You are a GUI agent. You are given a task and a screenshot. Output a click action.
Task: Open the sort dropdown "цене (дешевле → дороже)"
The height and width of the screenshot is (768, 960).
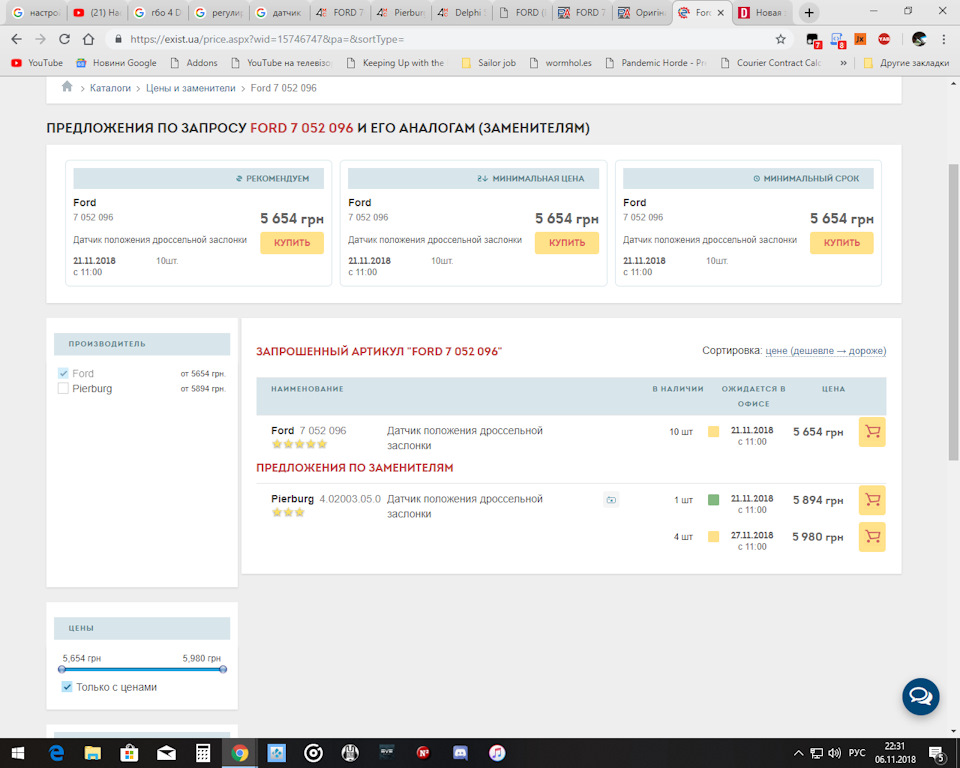pyautogui.click(x=825, y=350)
